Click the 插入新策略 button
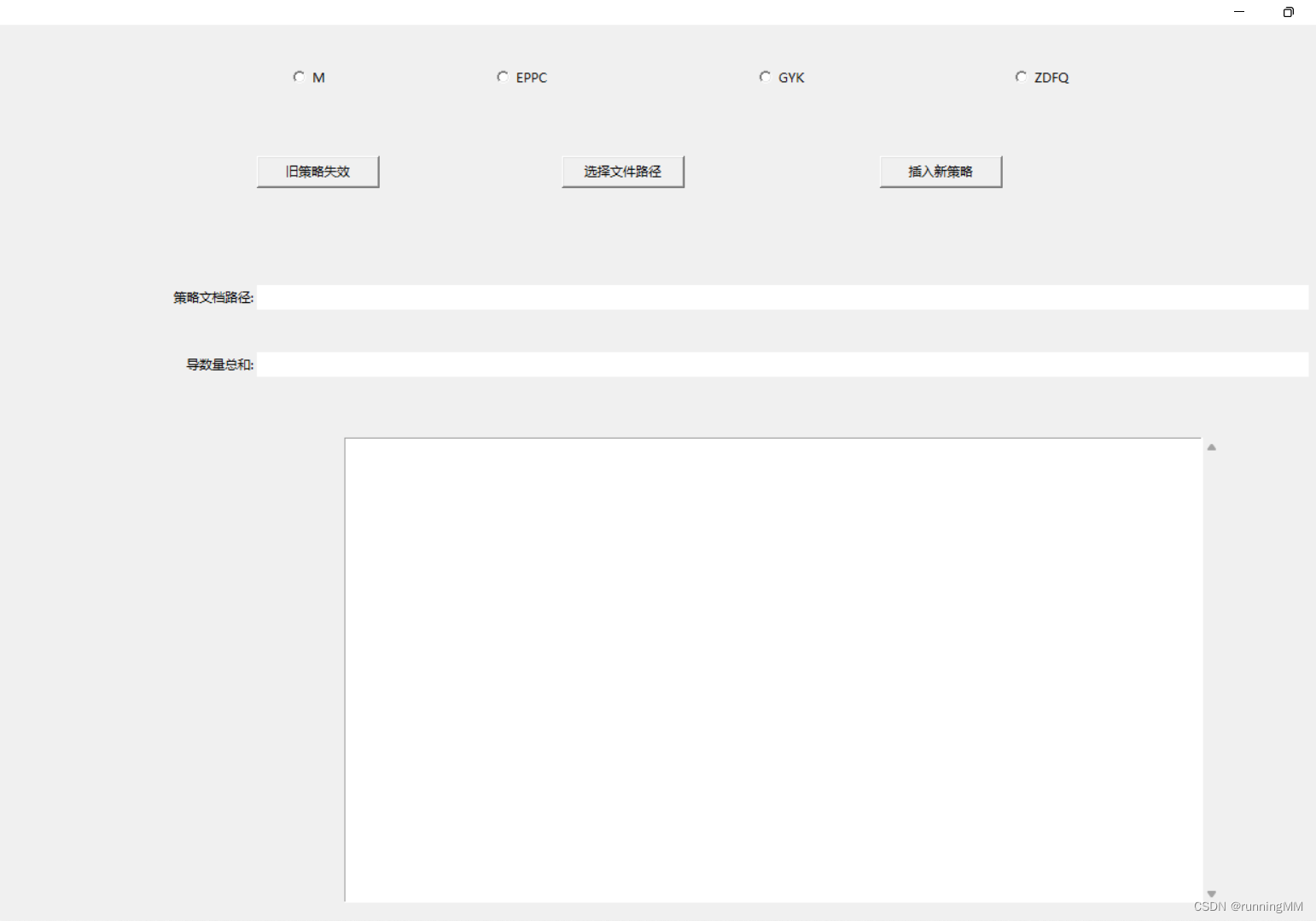This screenshot has height=921, width=1316. [x=940, y=171]
